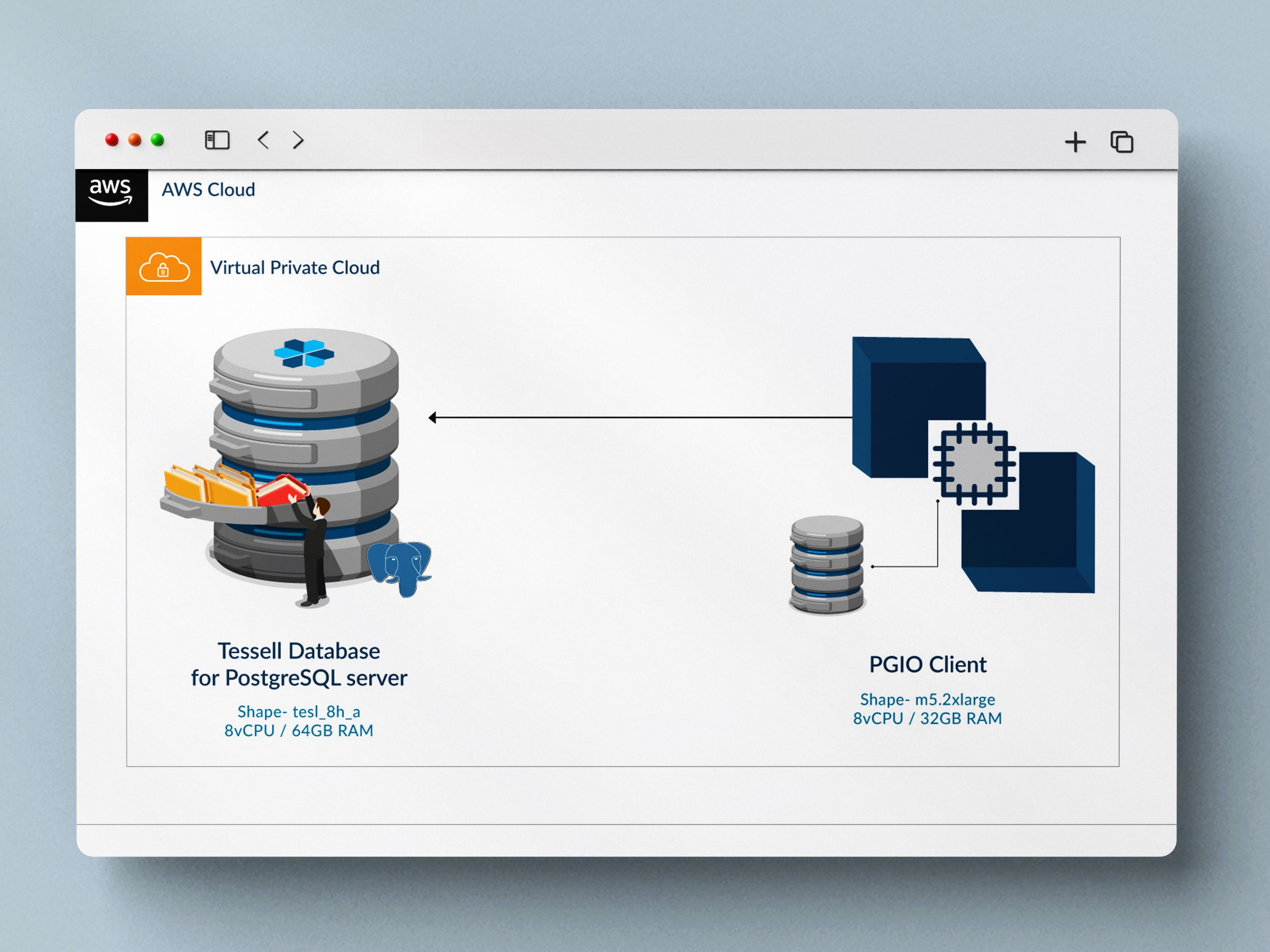Image resolution: width=1270 pixels, height=952 pixels.
Task: Click the 'Virtual Private Cloud' label
Action: tap(295, 268)
